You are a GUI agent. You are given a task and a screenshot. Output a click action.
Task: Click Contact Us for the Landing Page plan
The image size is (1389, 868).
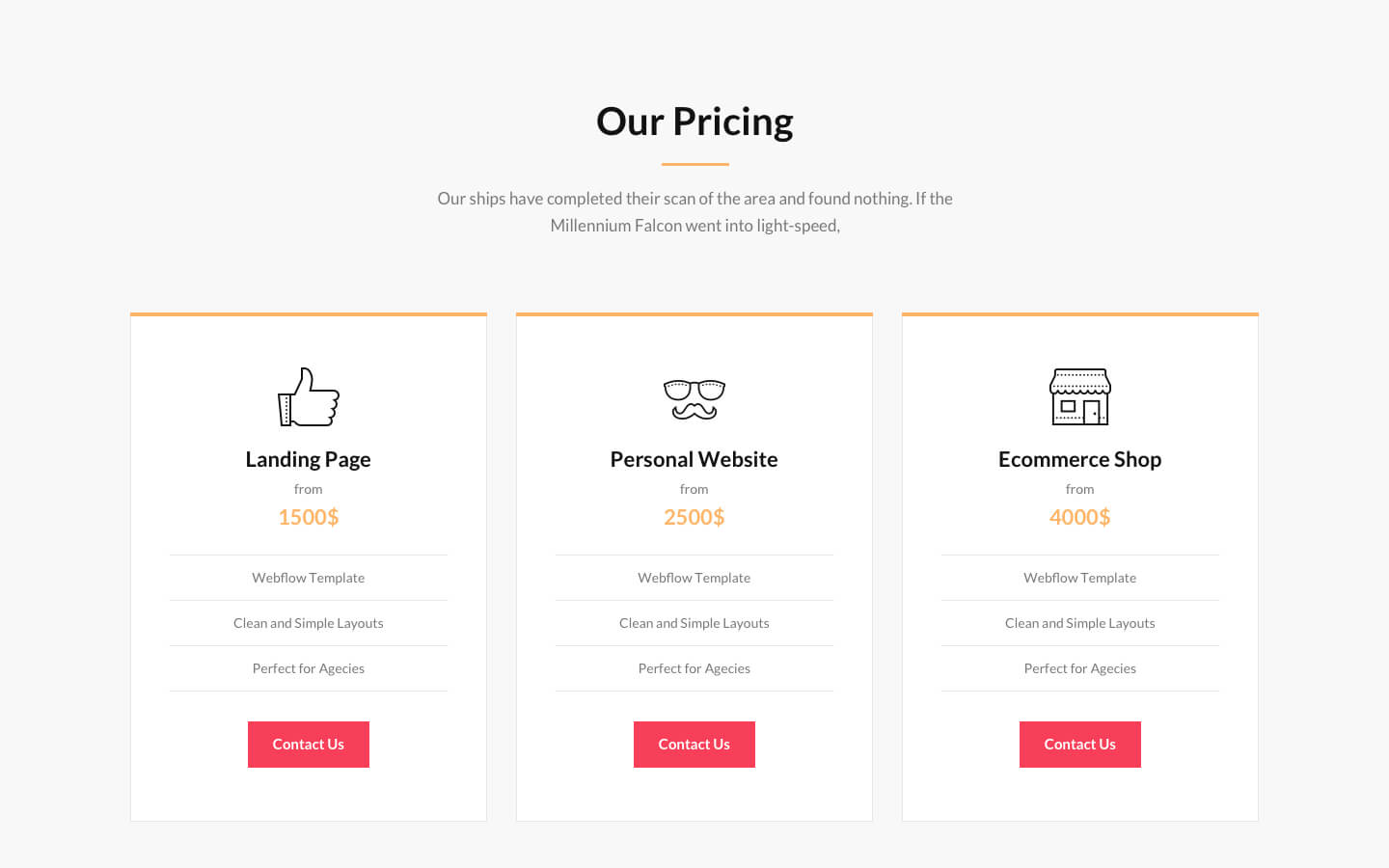tap(309, 744)
